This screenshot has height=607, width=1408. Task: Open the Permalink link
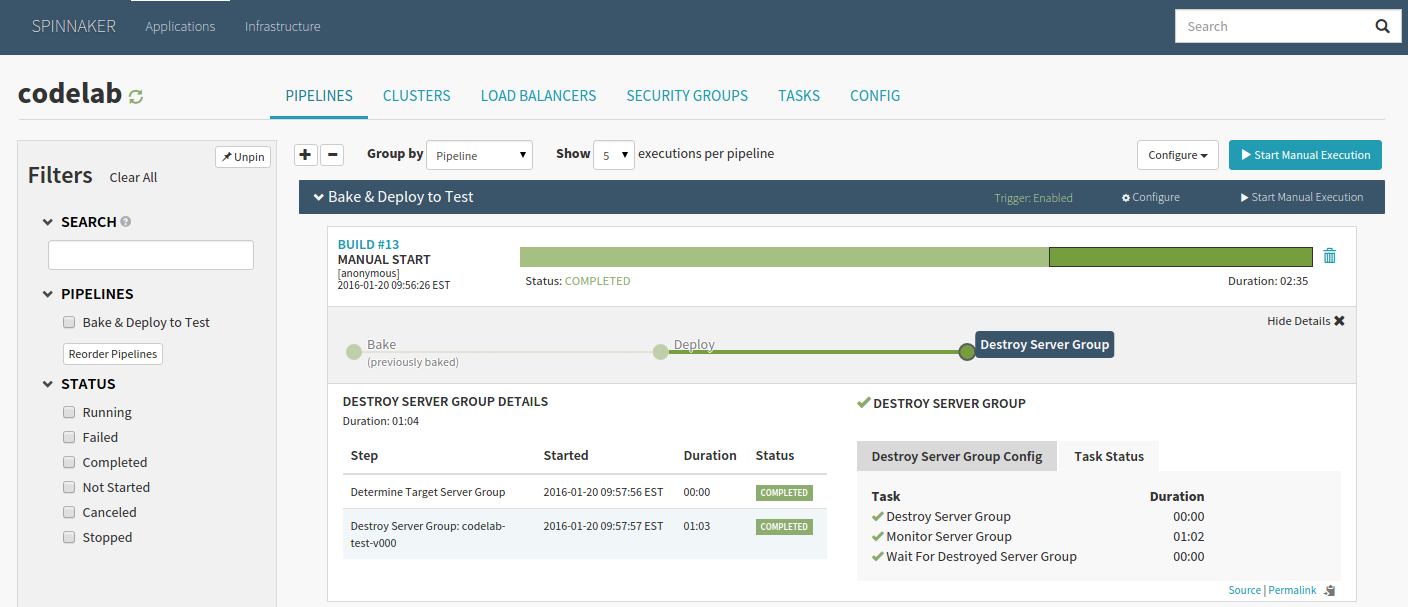click(x=1292, y=590)
